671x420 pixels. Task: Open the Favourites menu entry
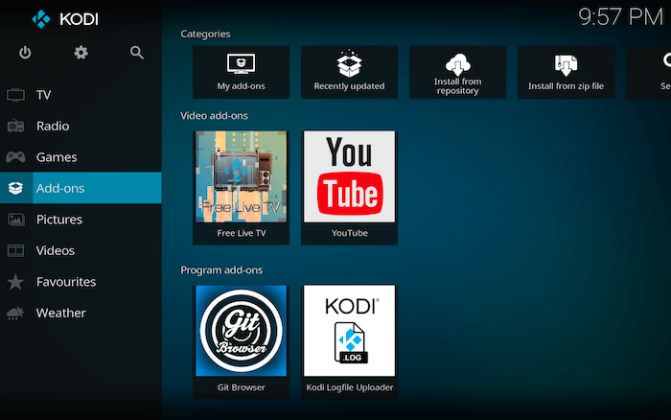tap(80, 282)
